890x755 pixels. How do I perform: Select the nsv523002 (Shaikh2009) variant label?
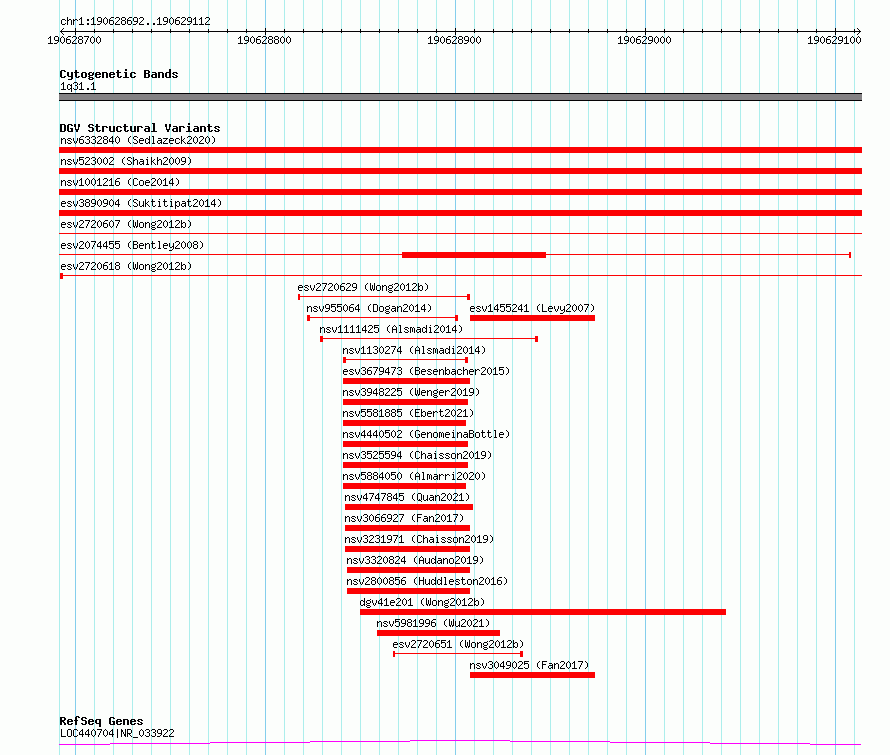tap(126, 161)
